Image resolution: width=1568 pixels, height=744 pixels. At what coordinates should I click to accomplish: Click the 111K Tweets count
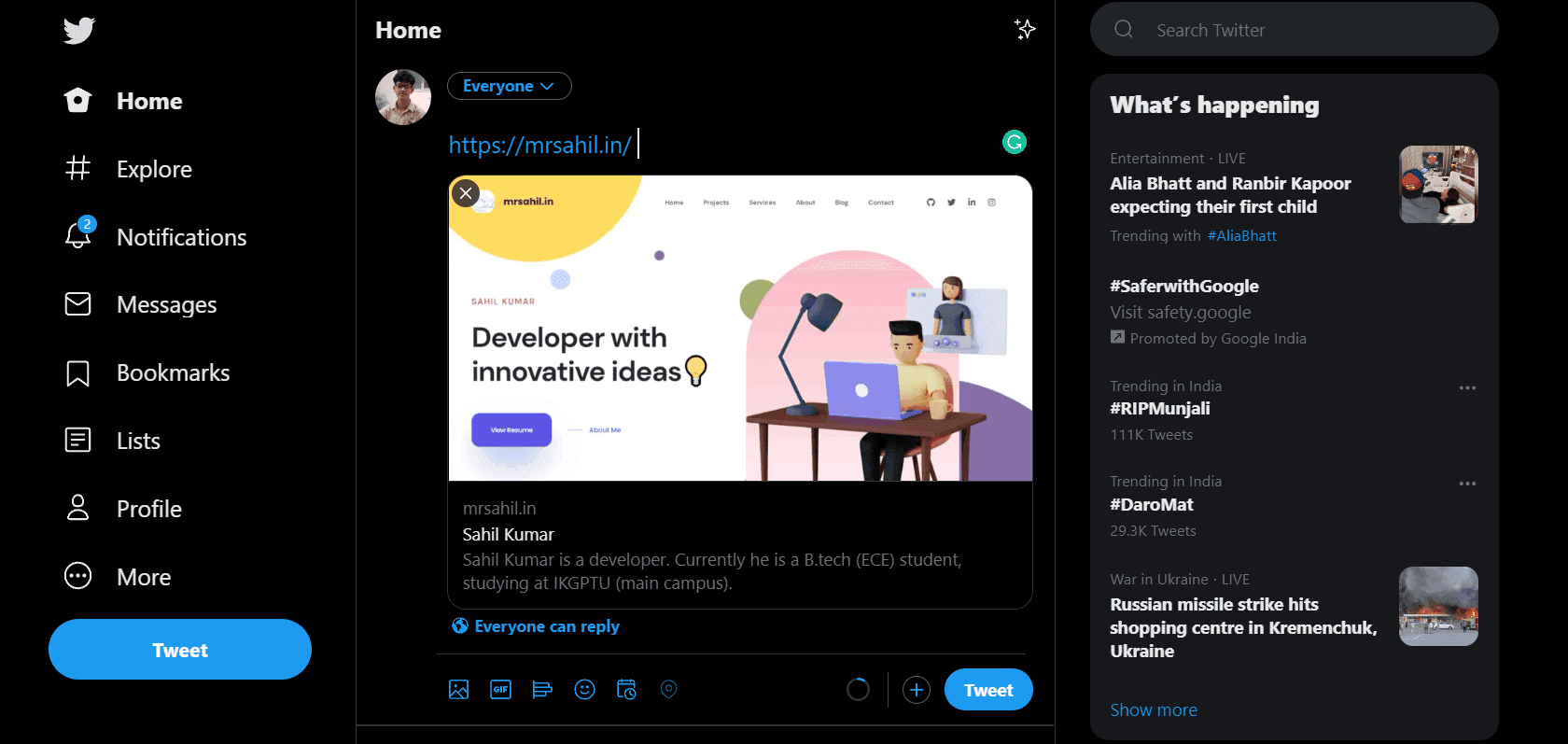point(1152,434)
